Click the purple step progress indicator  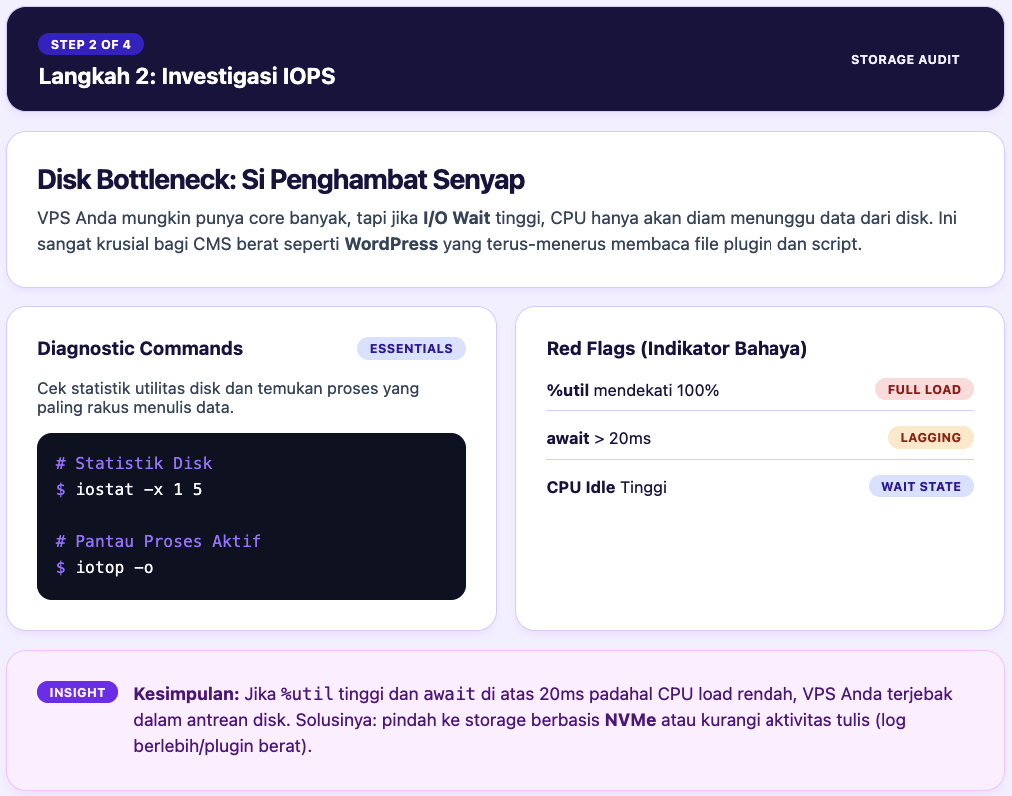tap(90, 44)
